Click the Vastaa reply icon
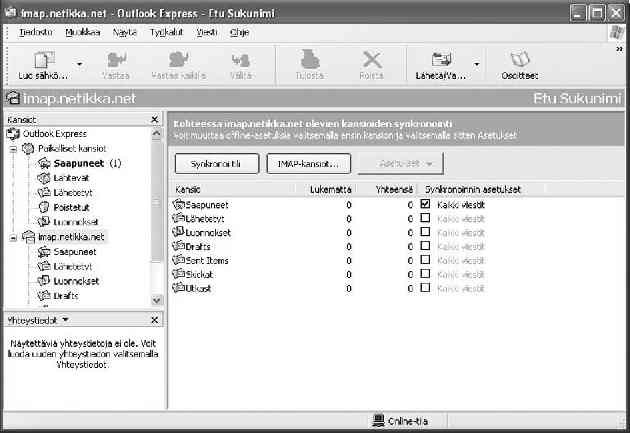The height and width of the screenshot is (433, 630). 117,60
